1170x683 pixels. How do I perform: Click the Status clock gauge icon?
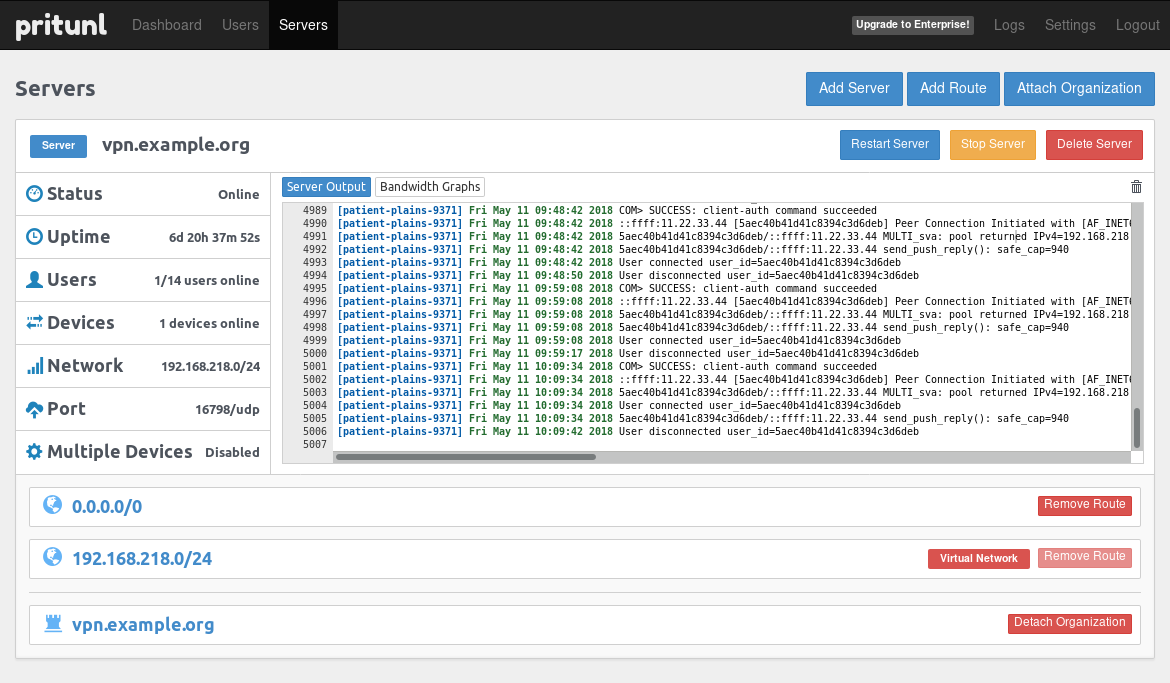pyautogui.click(x=34, y=194)
